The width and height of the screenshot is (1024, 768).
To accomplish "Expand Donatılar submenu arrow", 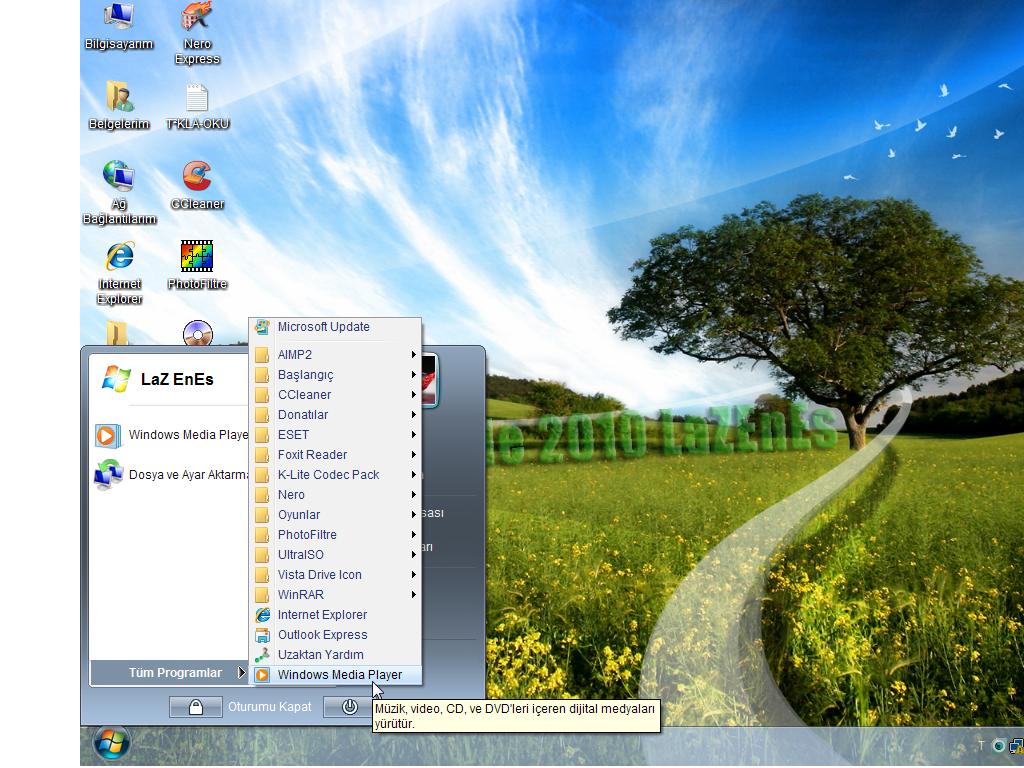I will click(x=413, y=415).
